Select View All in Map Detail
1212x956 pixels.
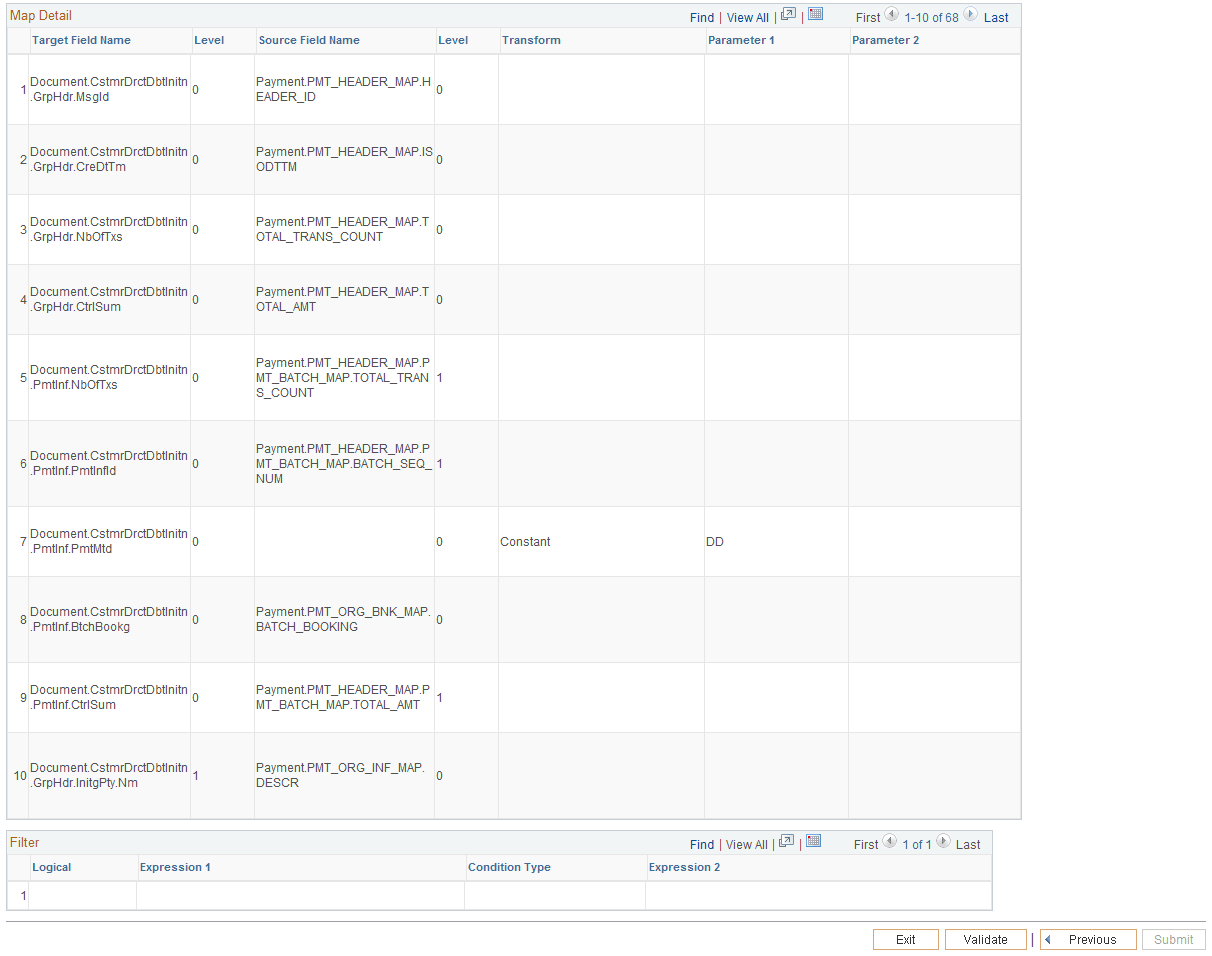pos(747,17)
